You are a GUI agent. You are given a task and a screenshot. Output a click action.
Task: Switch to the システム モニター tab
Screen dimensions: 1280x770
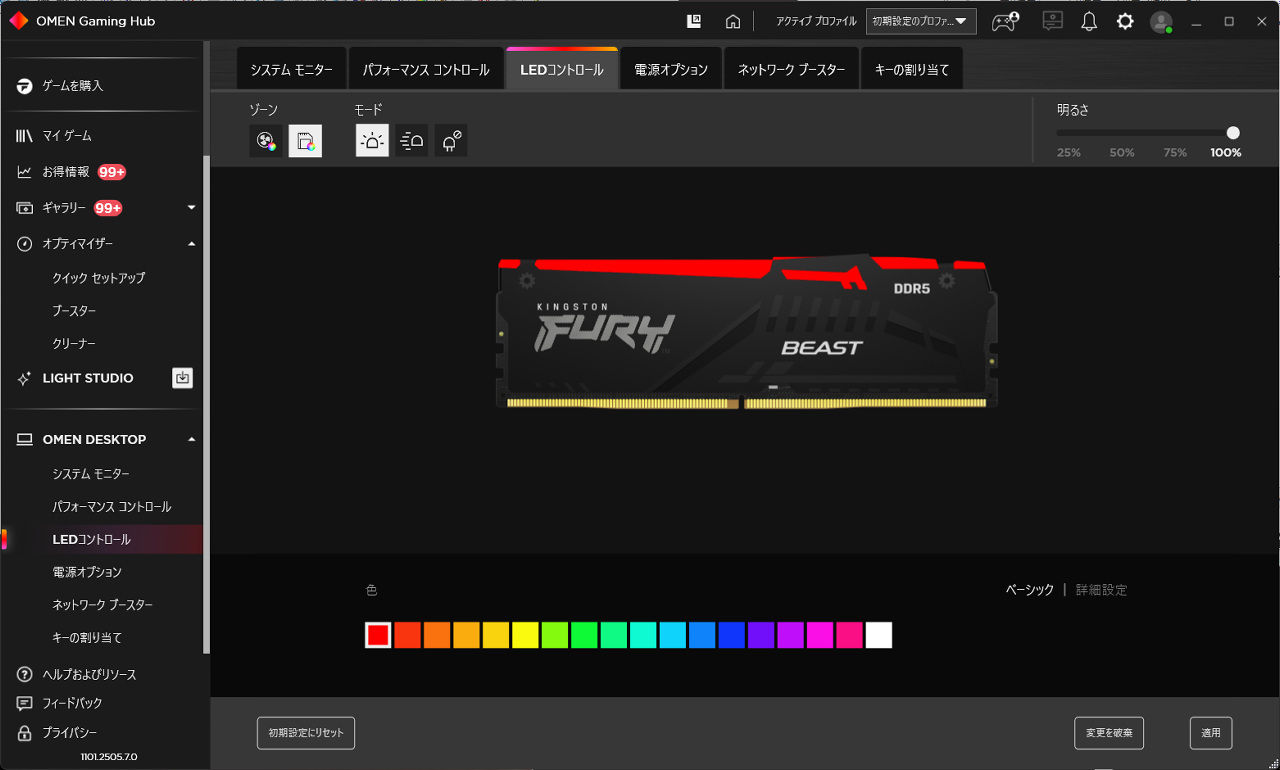click(291, 68)
